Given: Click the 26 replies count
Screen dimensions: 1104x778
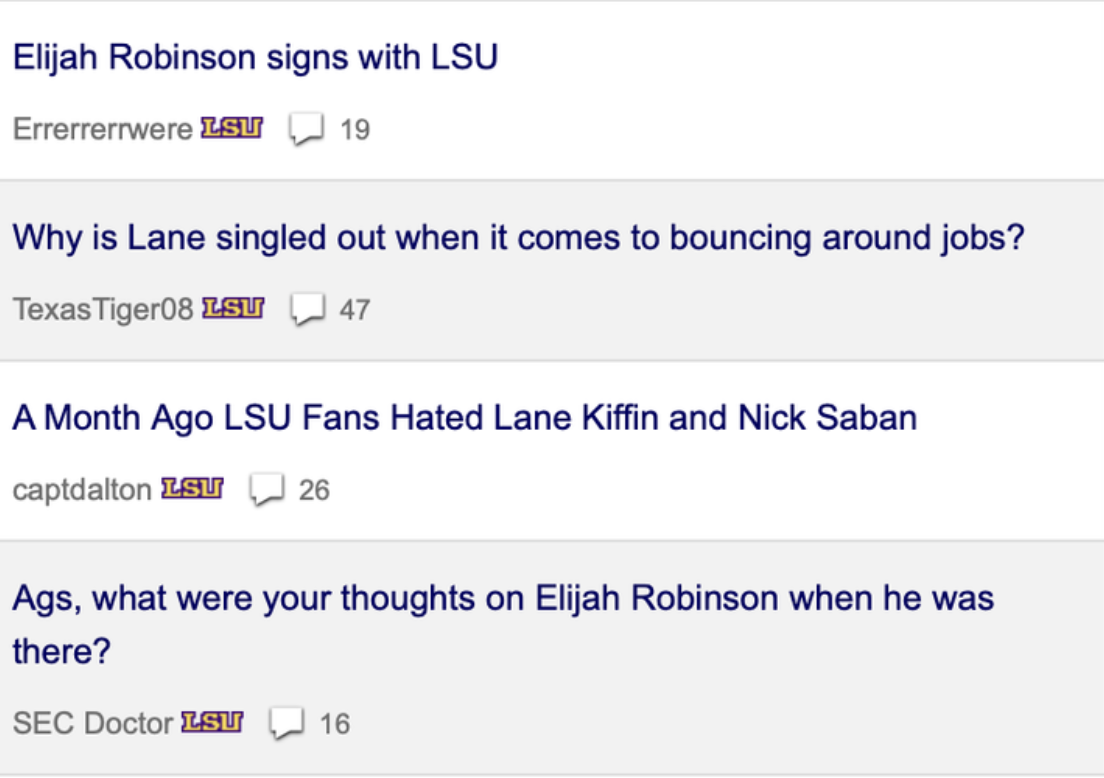Looking at the screenshot, I should coord(314,491).
